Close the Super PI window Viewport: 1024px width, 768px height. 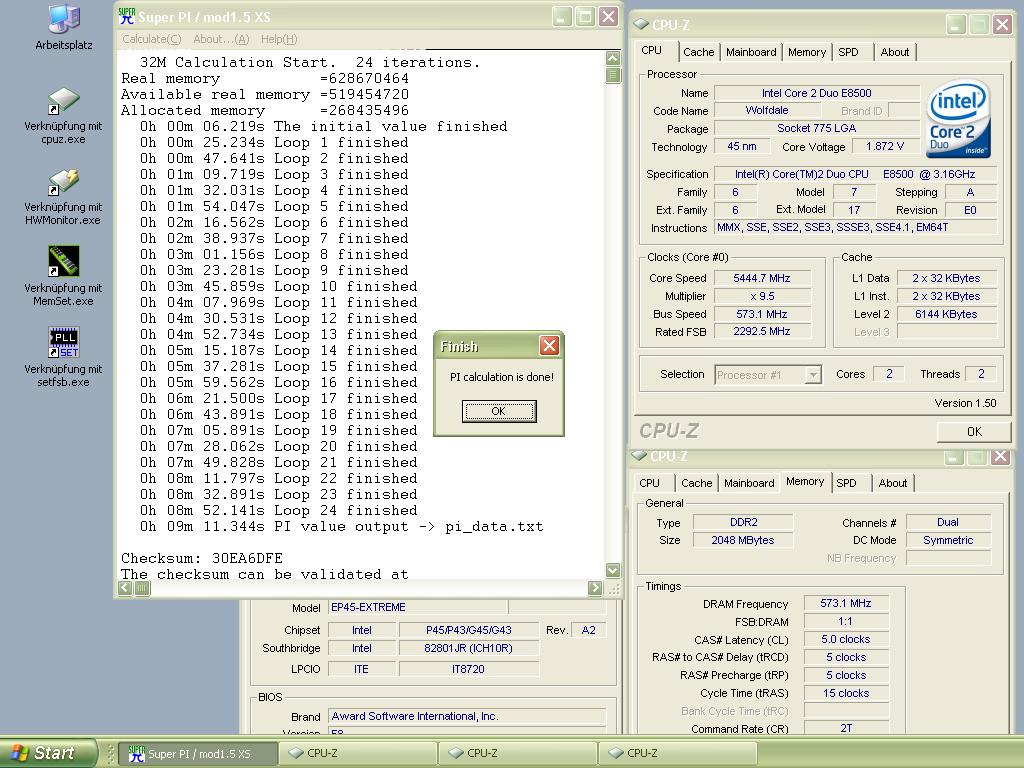coord(609,16)
